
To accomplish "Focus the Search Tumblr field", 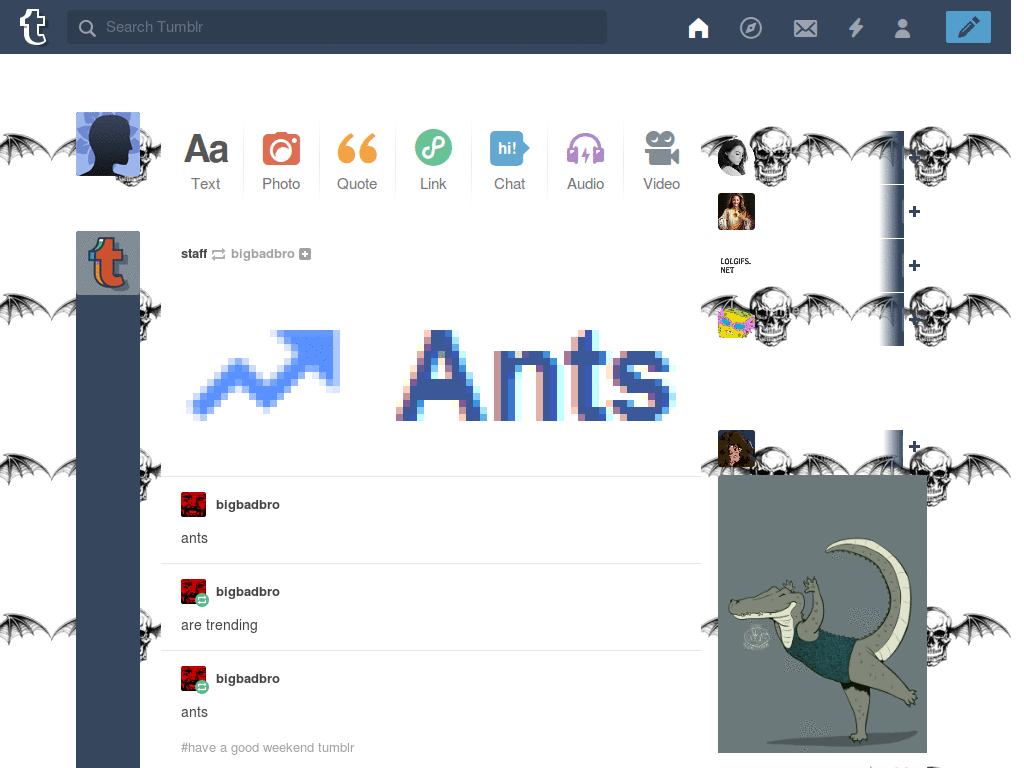I will point(337,27).
